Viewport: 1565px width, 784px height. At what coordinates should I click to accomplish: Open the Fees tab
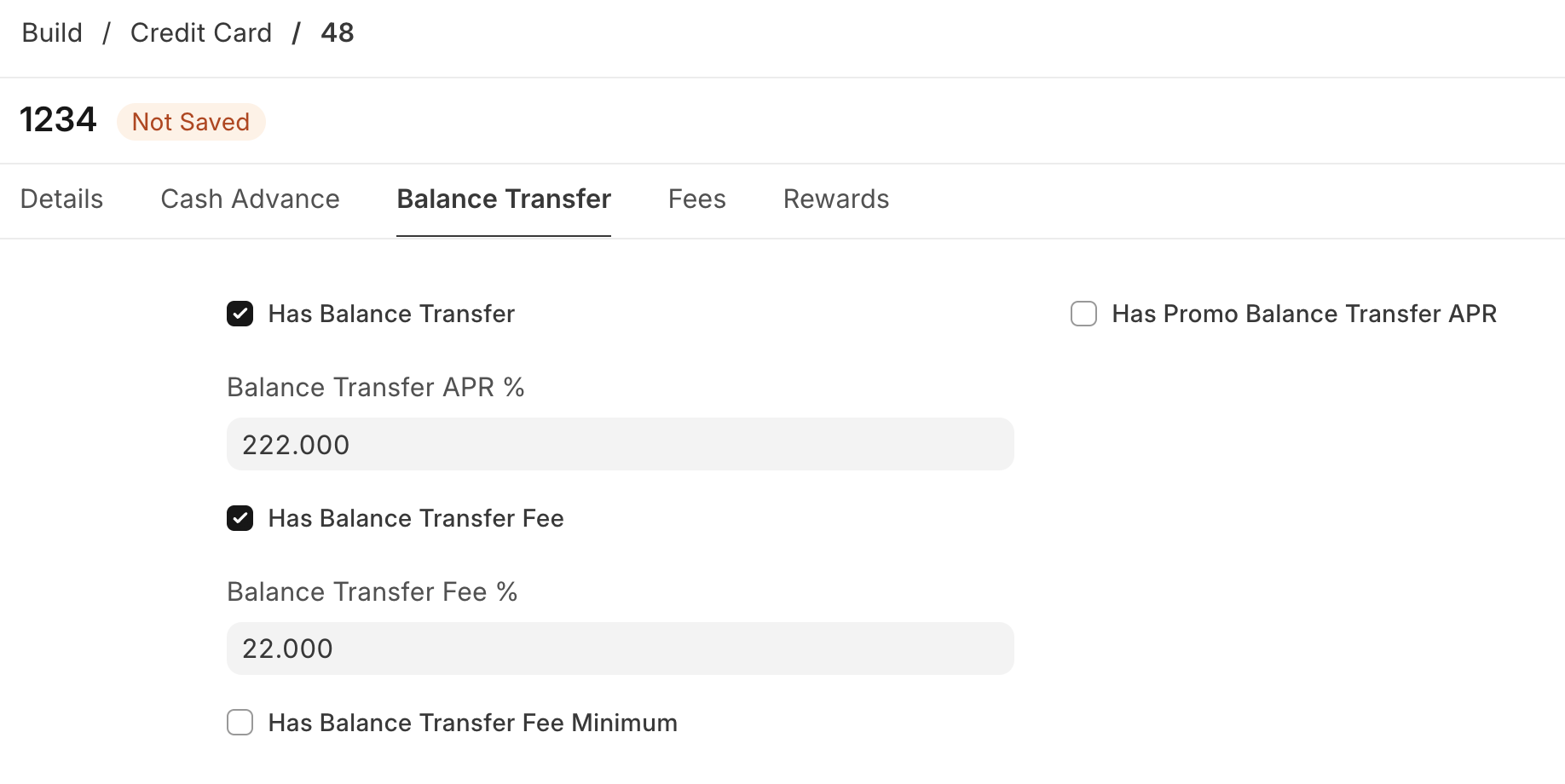696,199
